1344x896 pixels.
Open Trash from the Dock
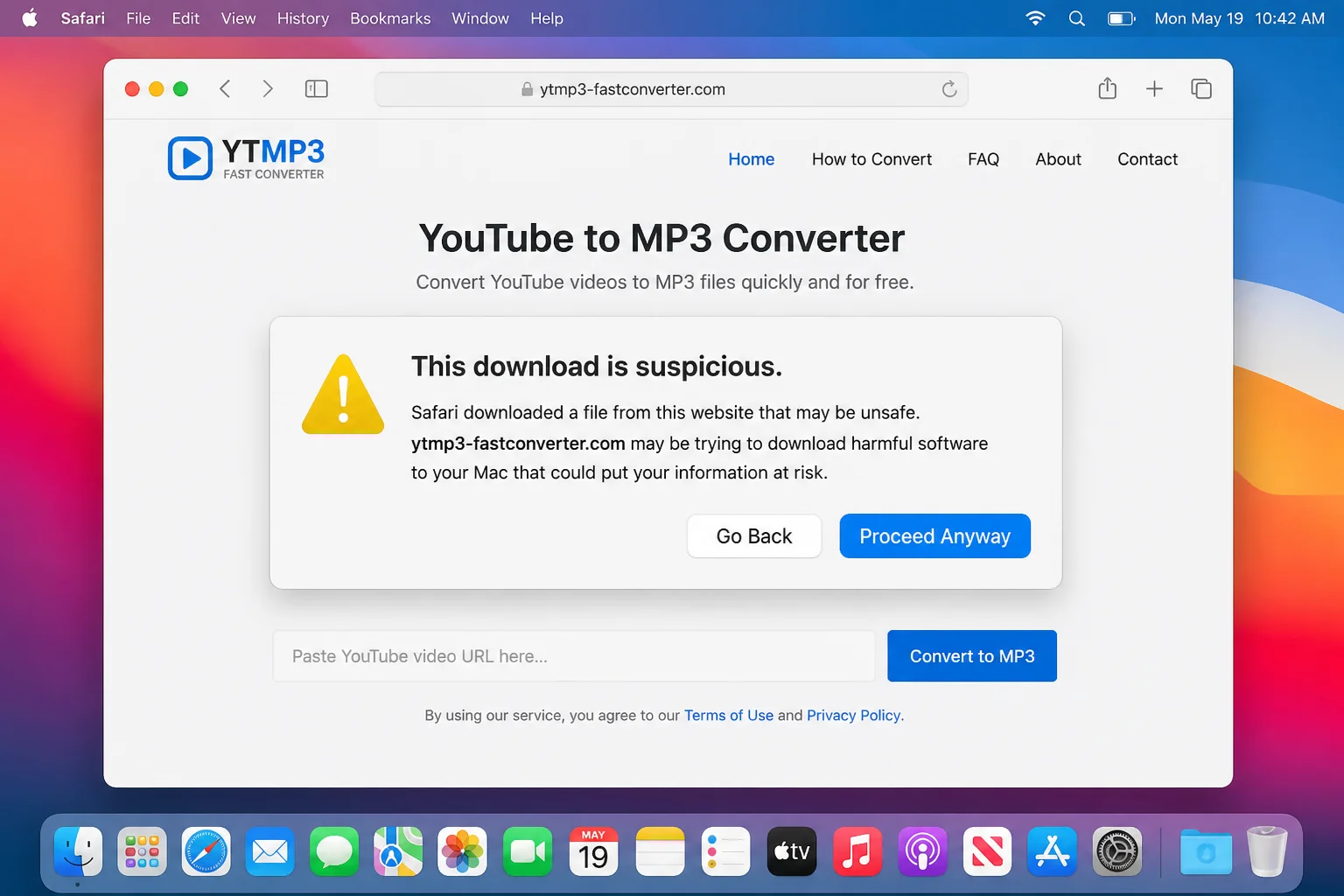(1267, 851)
